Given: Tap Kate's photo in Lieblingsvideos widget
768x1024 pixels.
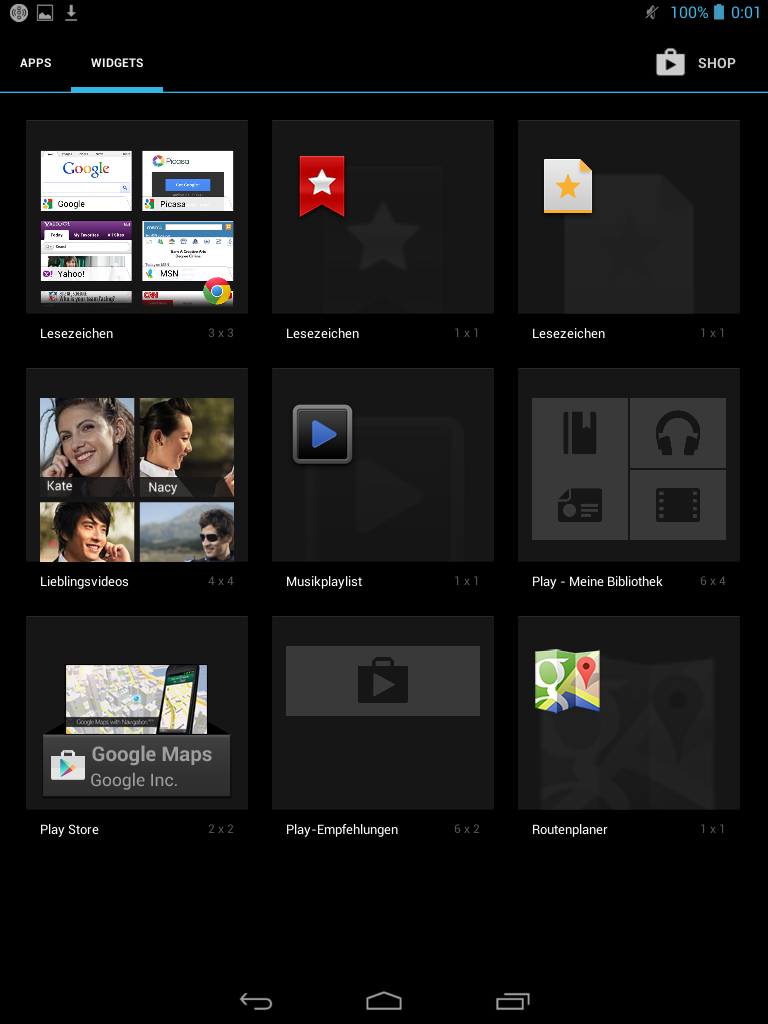Looking at the screenshot, I should (87, 447).
